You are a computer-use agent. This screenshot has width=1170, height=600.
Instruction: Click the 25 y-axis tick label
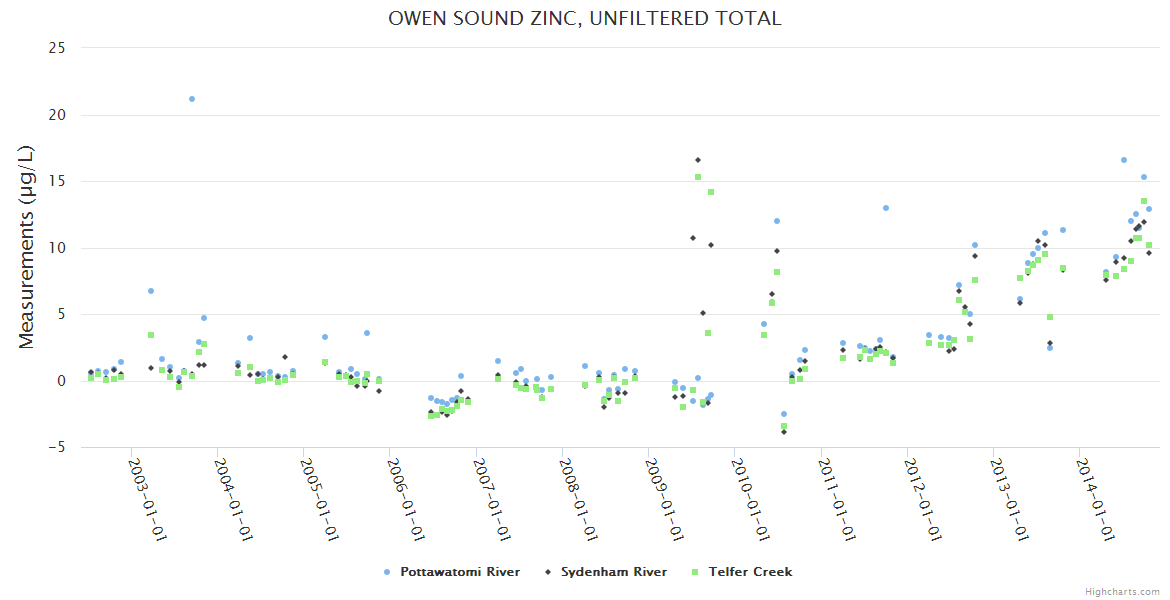57,48
